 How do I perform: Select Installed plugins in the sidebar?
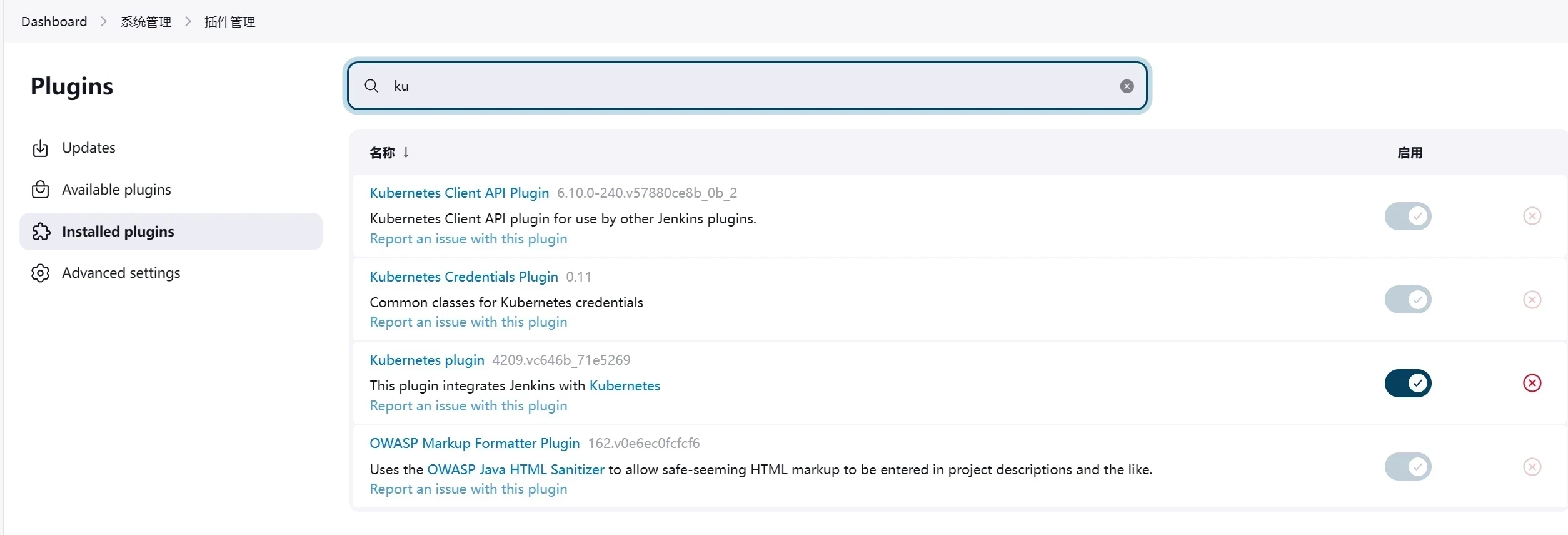click(x=118, y=232)
